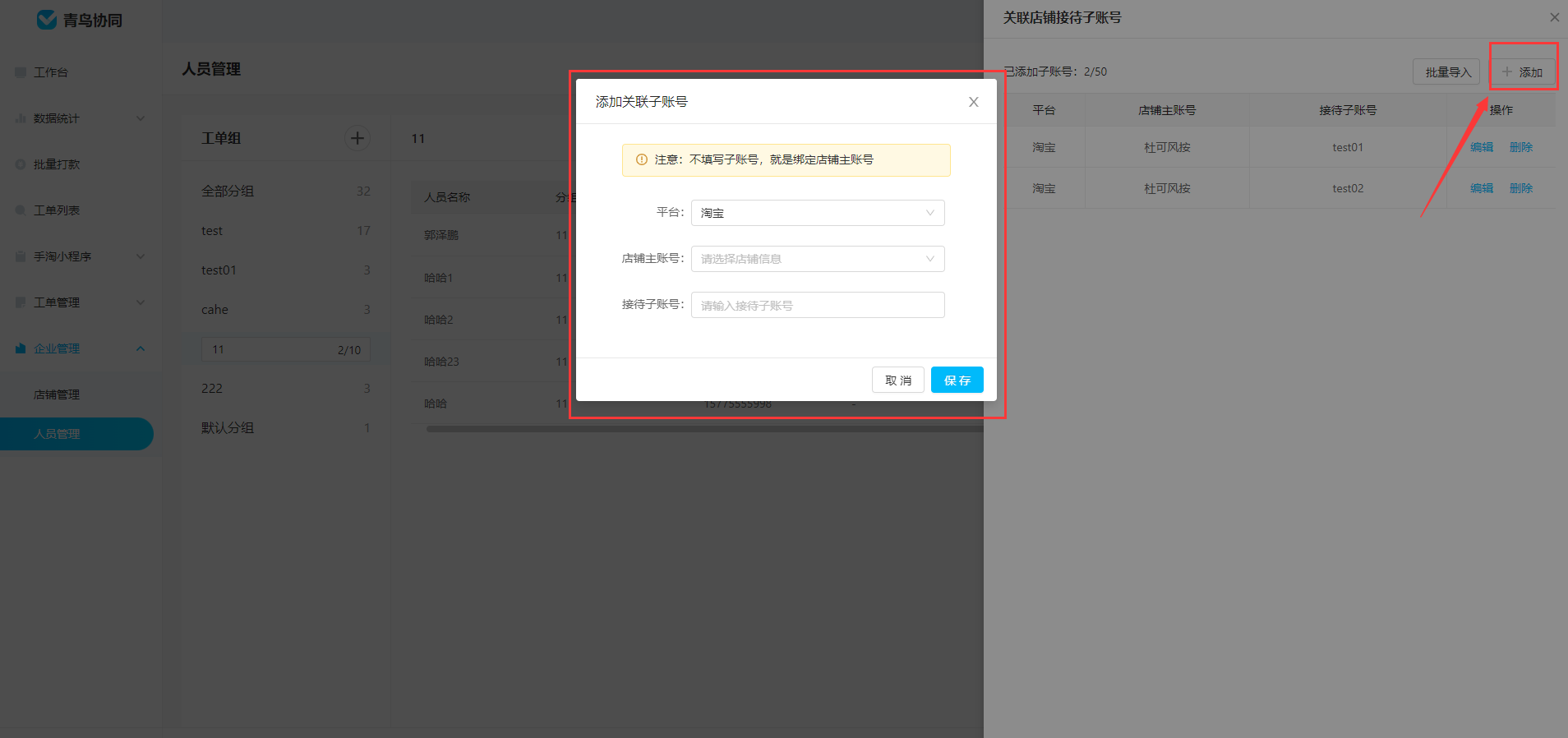Image resolution: width=1568 pixels, height=738 pixels.
Task: Open 工单列表 in the sidebar
Action: [57, 210]
